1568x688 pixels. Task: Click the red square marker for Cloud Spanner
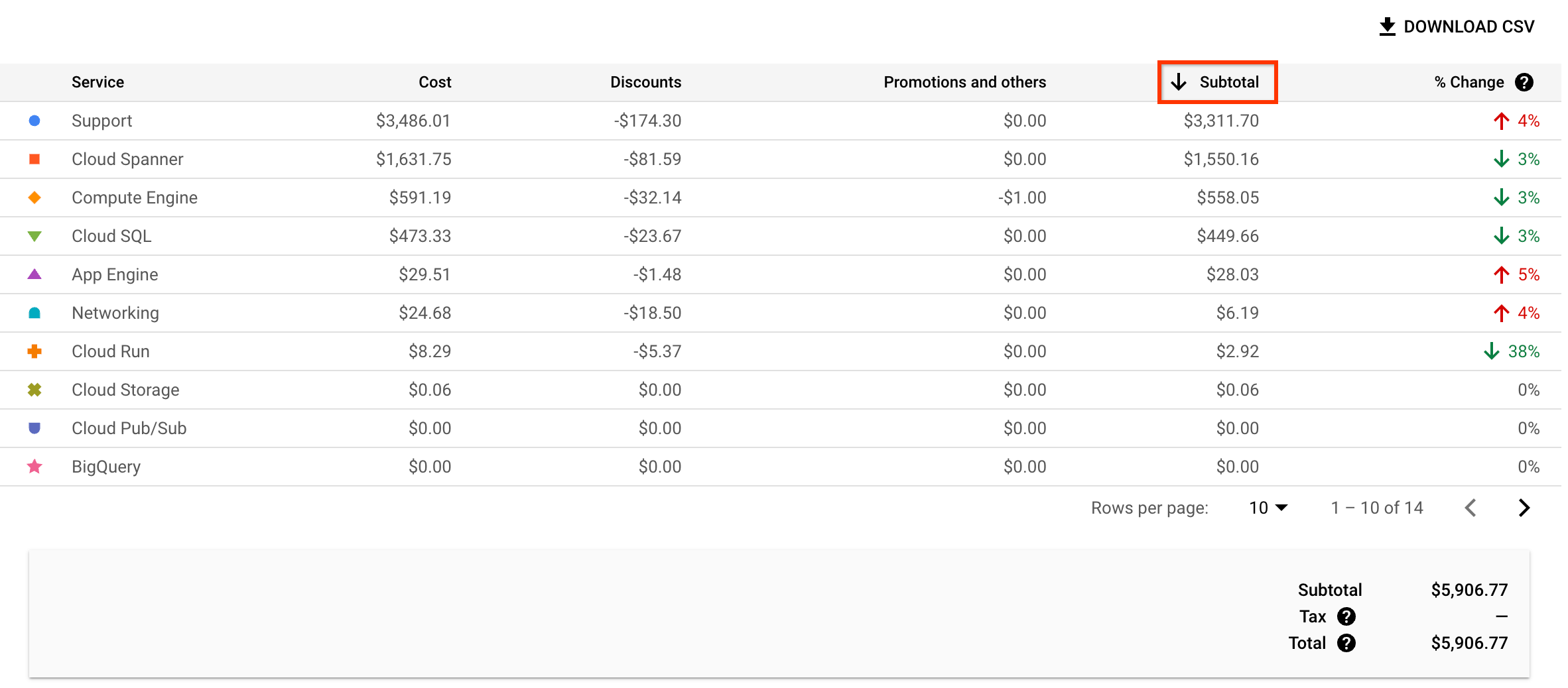coord(34,159)
